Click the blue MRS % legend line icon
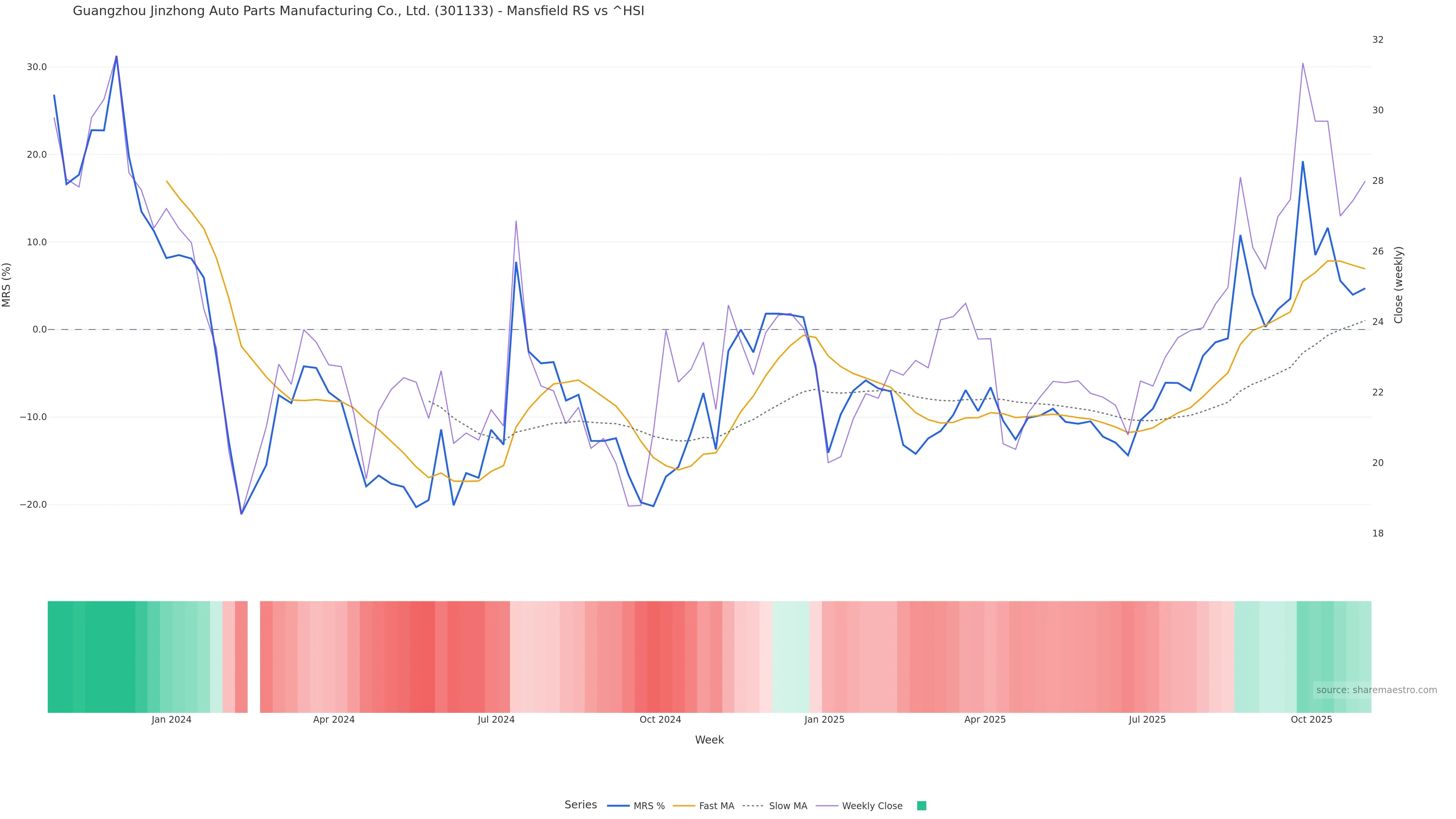 coord(618,806)
